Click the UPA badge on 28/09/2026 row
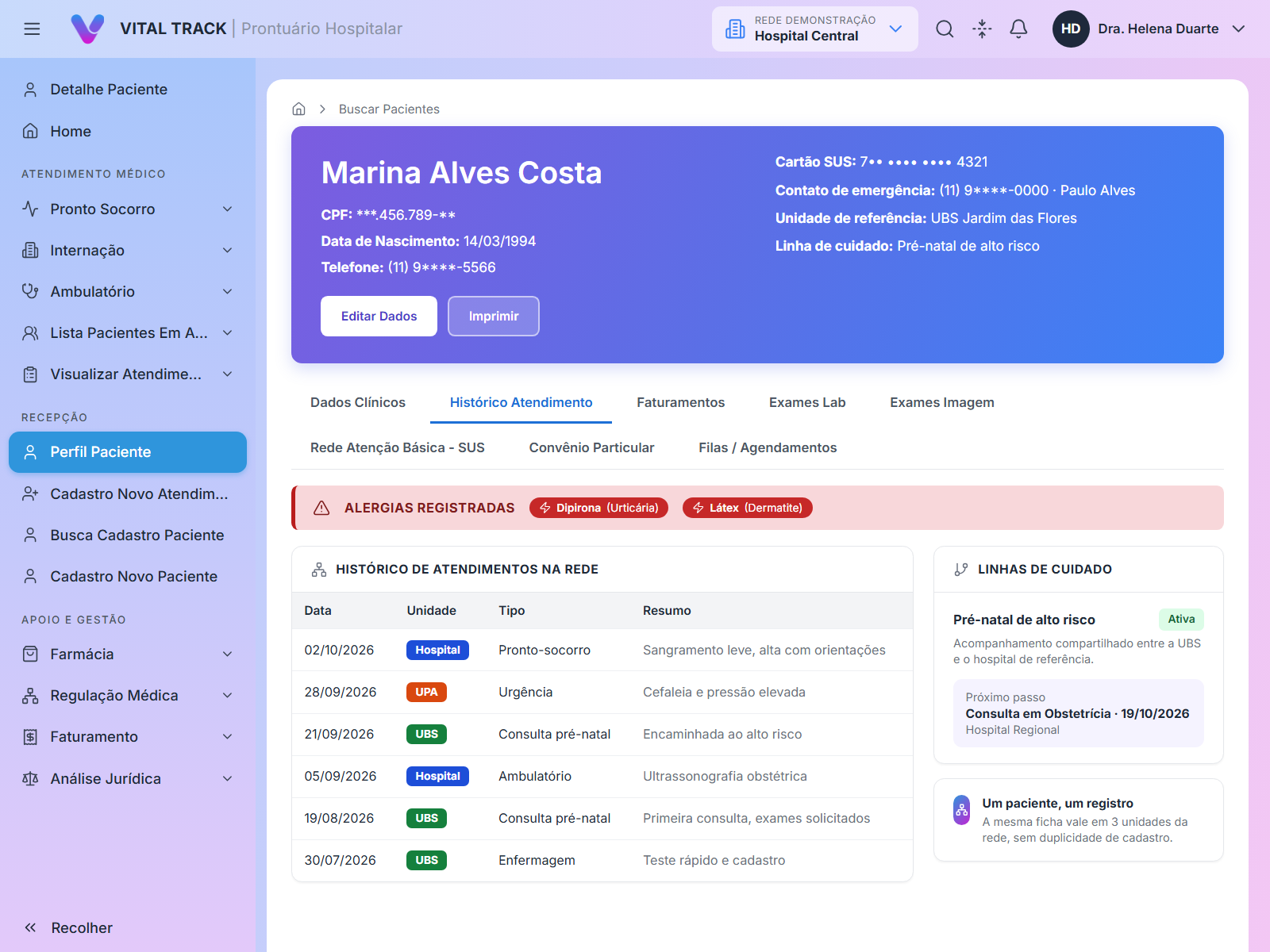 coord(426,692)
